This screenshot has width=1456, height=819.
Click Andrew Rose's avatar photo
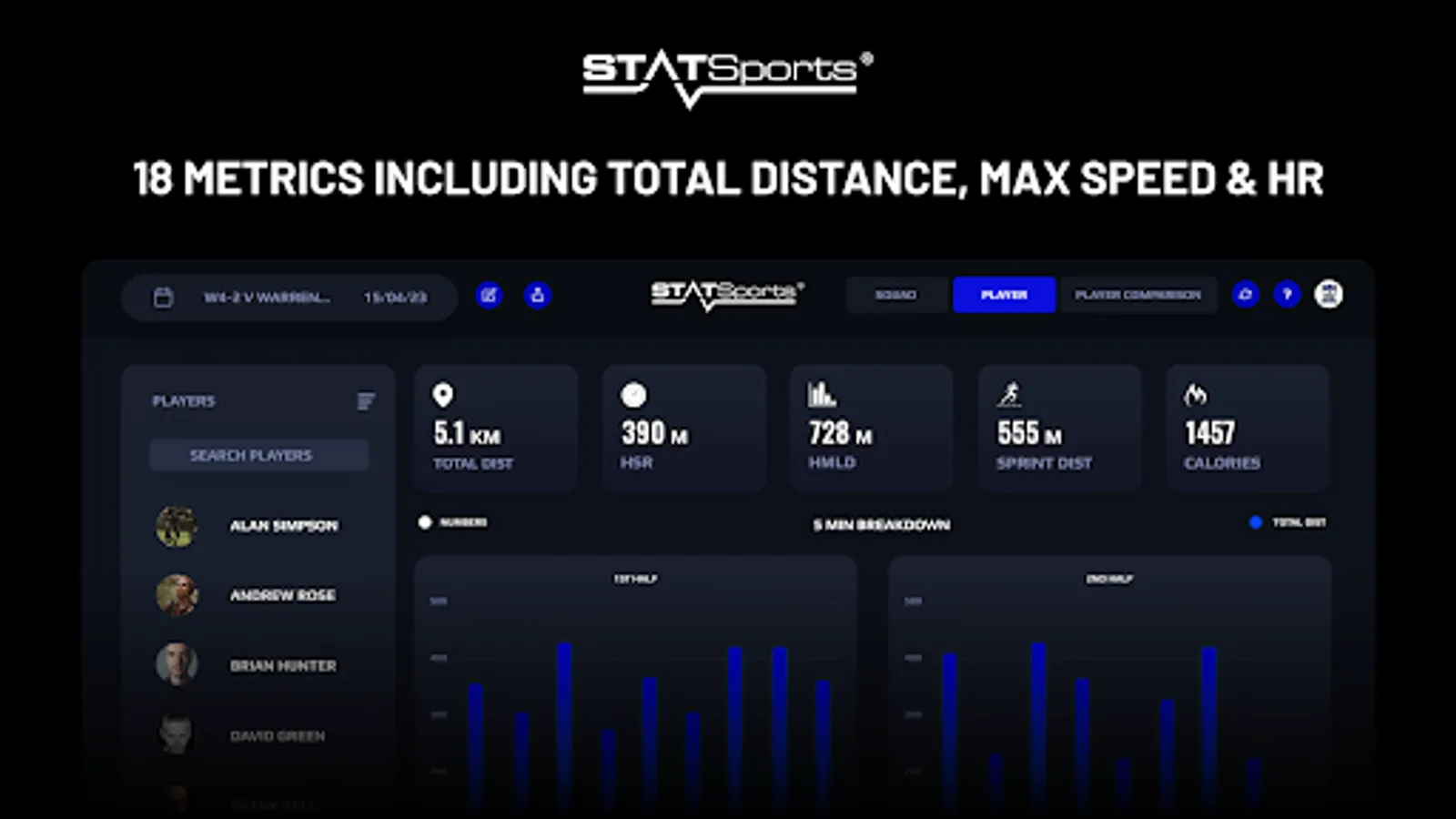coord(177,595)
